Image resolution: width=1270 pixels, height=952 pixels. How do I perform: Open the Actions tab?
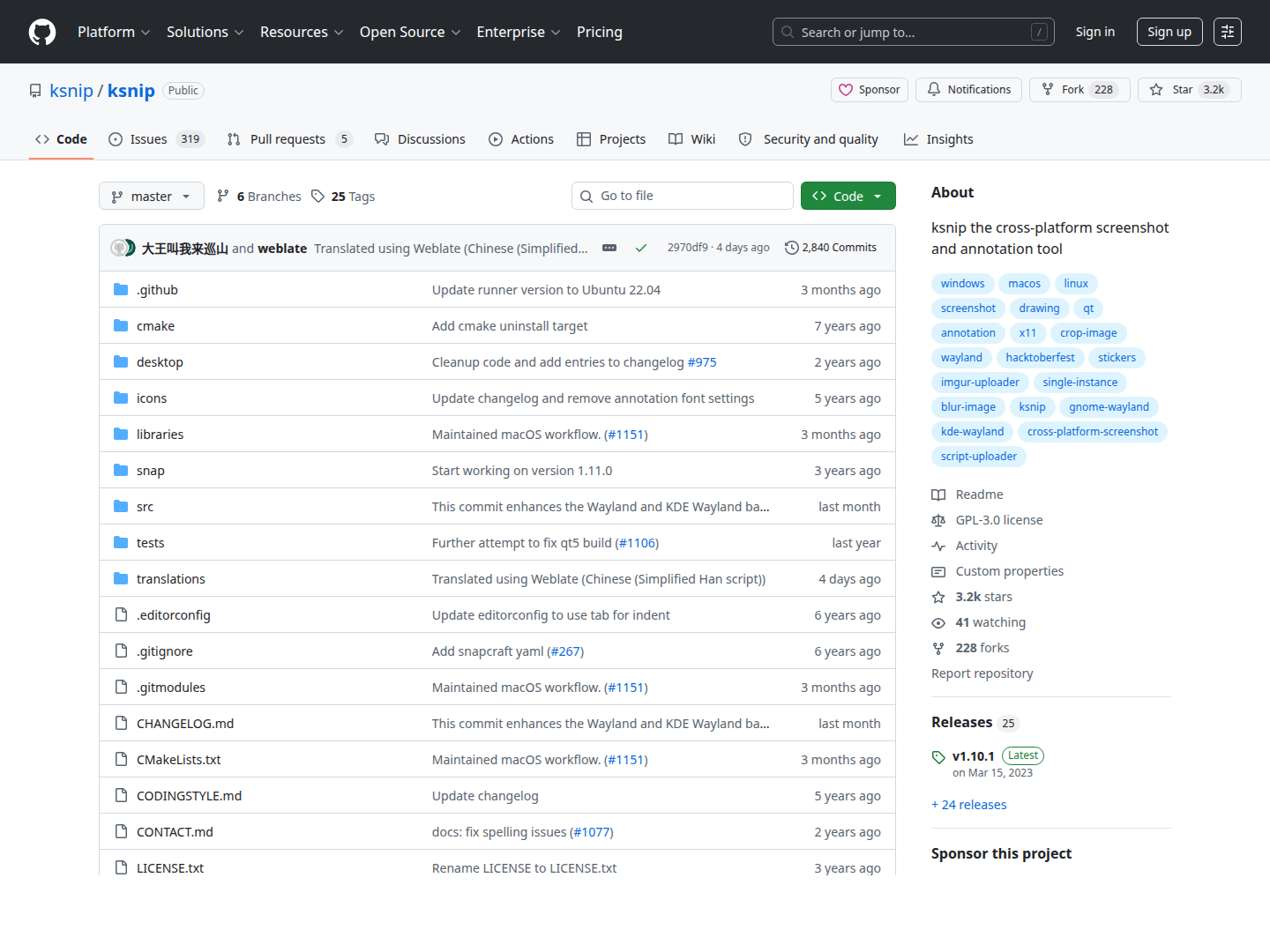click(x=521, y=139)
